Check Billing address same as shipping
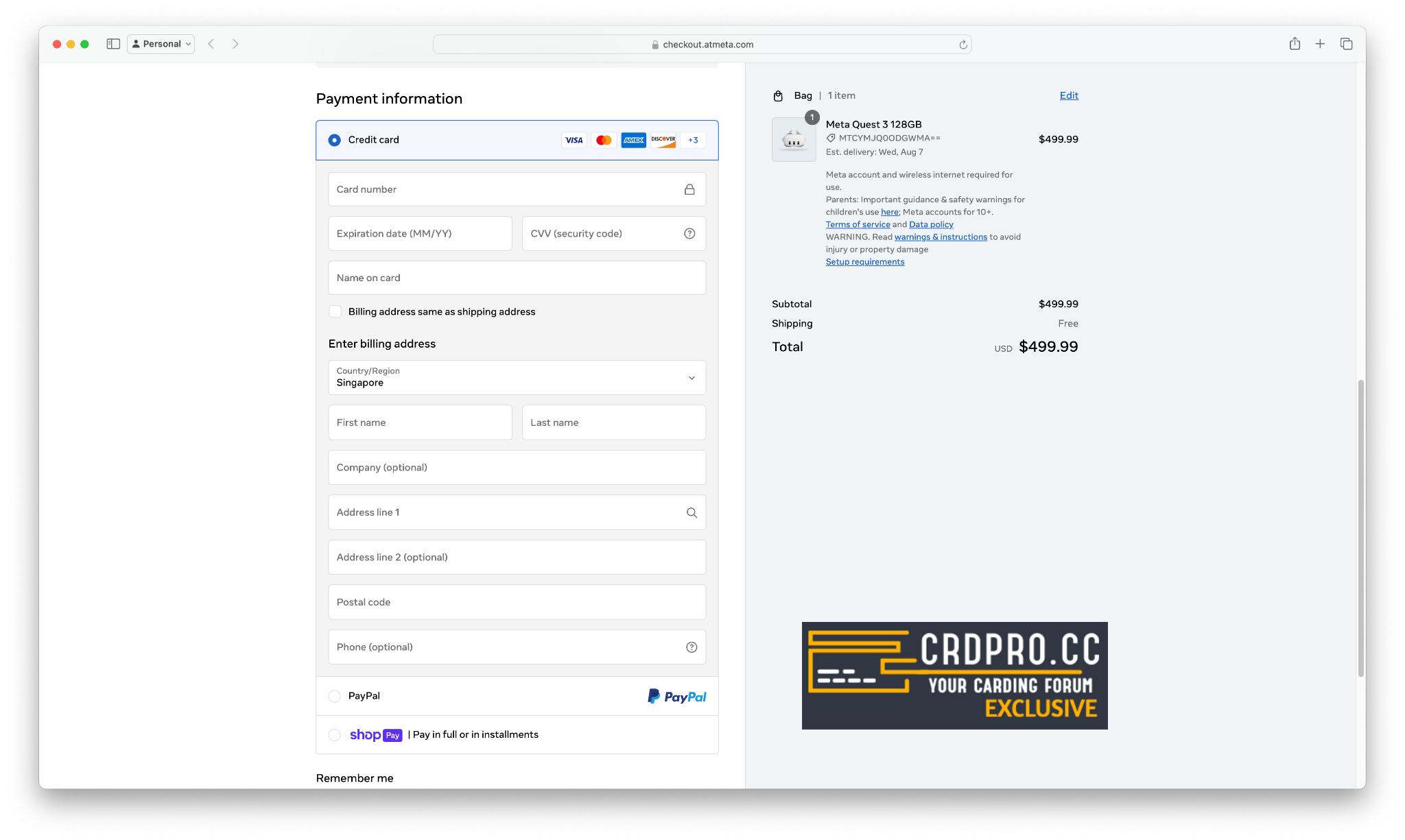The width and height of the screenshot is (1405, 840). [x=335, y=312]
